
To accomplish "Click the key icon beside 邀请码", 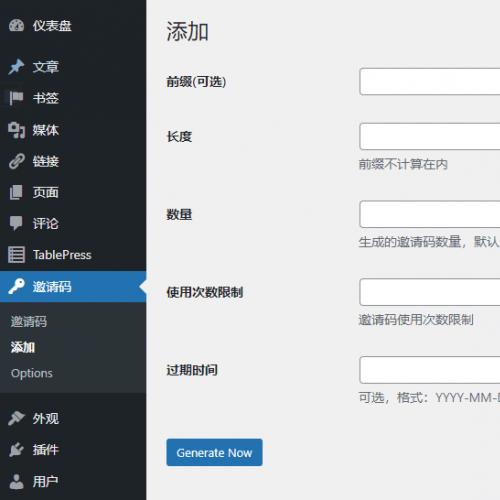I will [x=16, y=286].
